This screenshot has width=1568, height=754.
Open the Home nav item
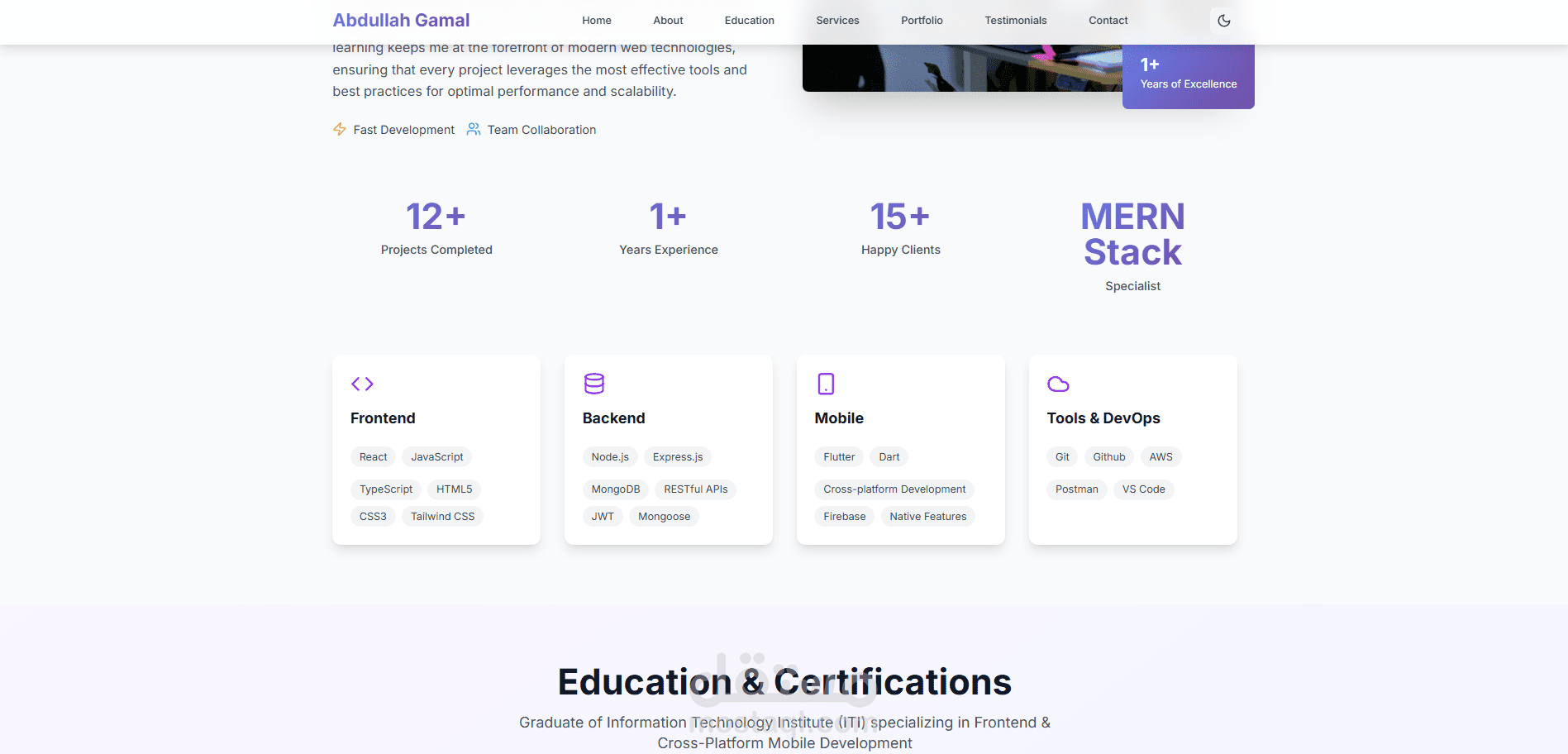pyautogui.click(x=596, y=21)
